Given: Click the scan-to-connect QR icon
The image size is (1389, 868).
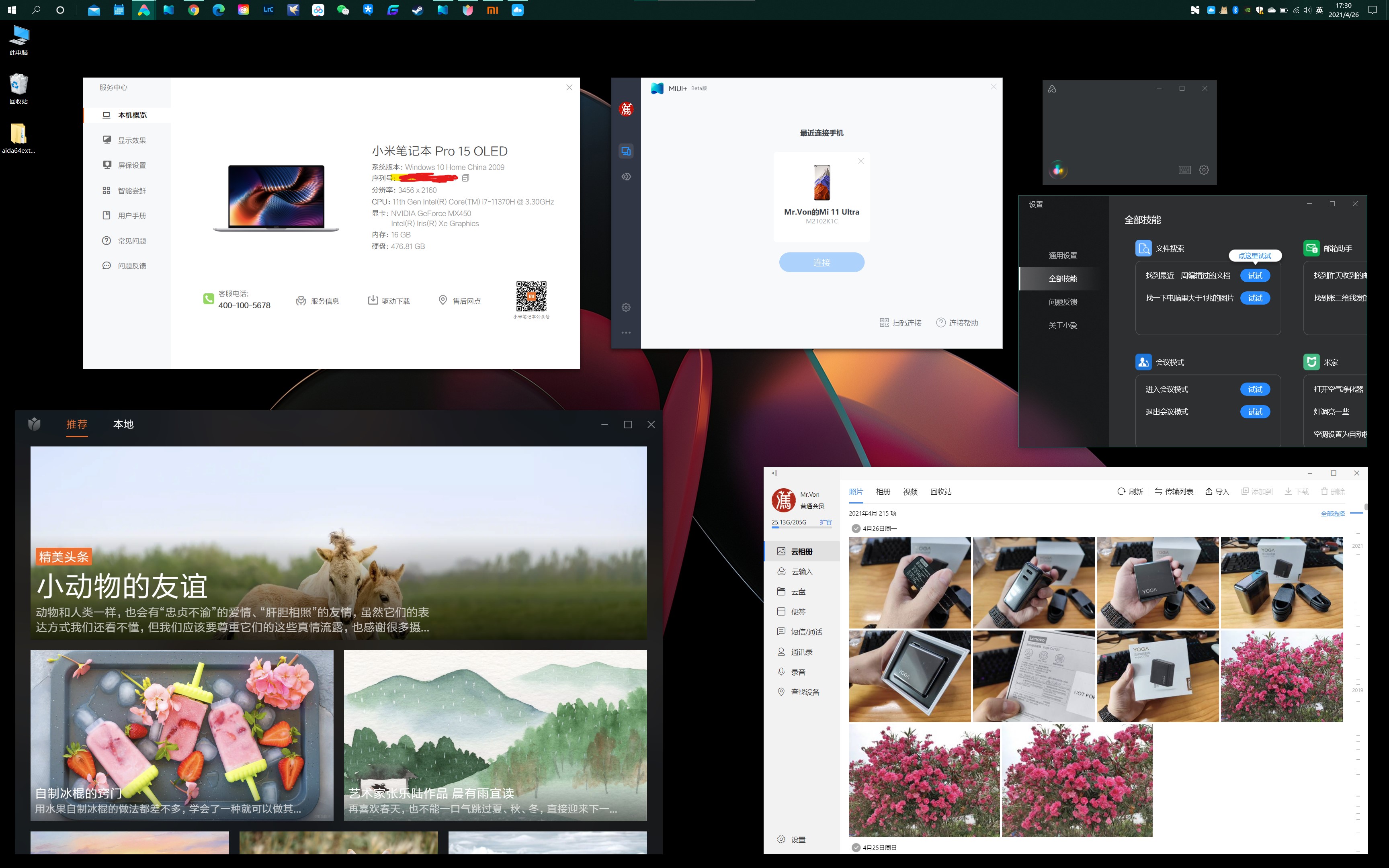Looking at the screenshot, I should coord(884,323).
